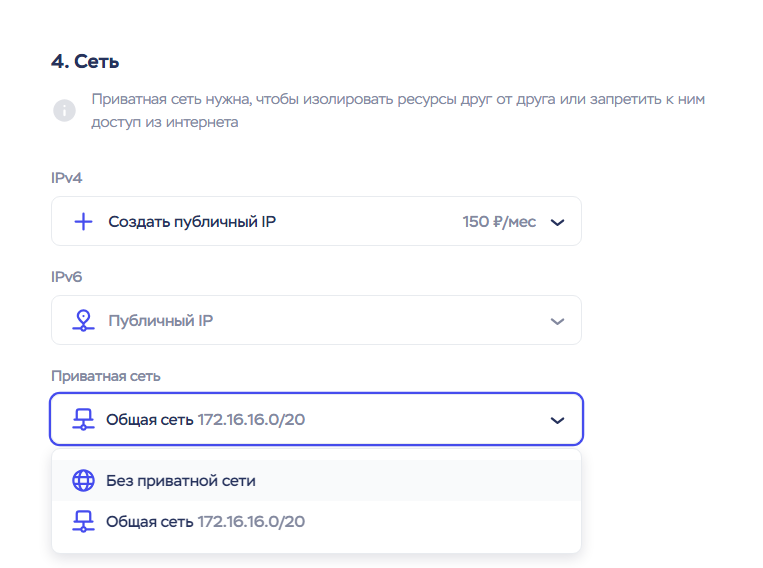Click the IPv4 field label
Screen dimensions: 763x568
[x=66, y=178]
